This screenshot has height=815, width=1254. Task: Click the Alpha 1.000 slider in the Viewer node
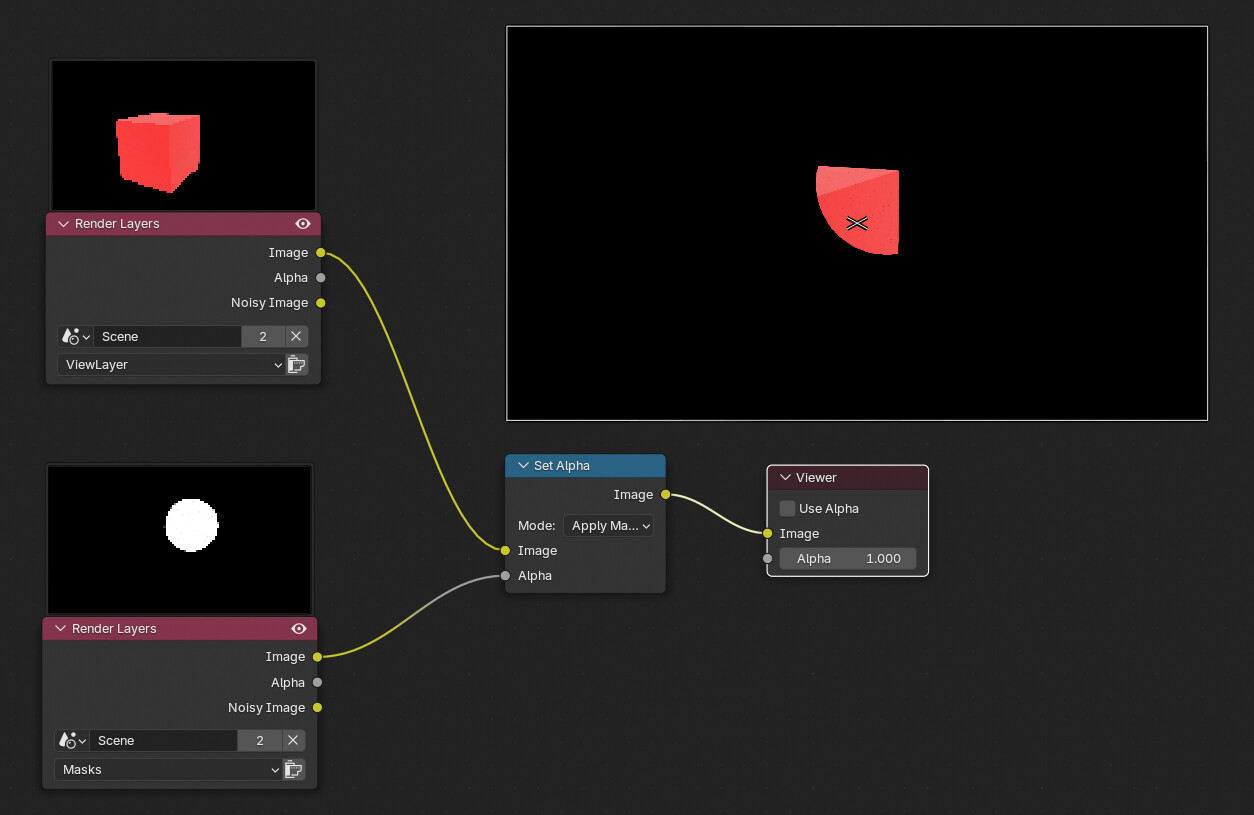click(848, 559)
